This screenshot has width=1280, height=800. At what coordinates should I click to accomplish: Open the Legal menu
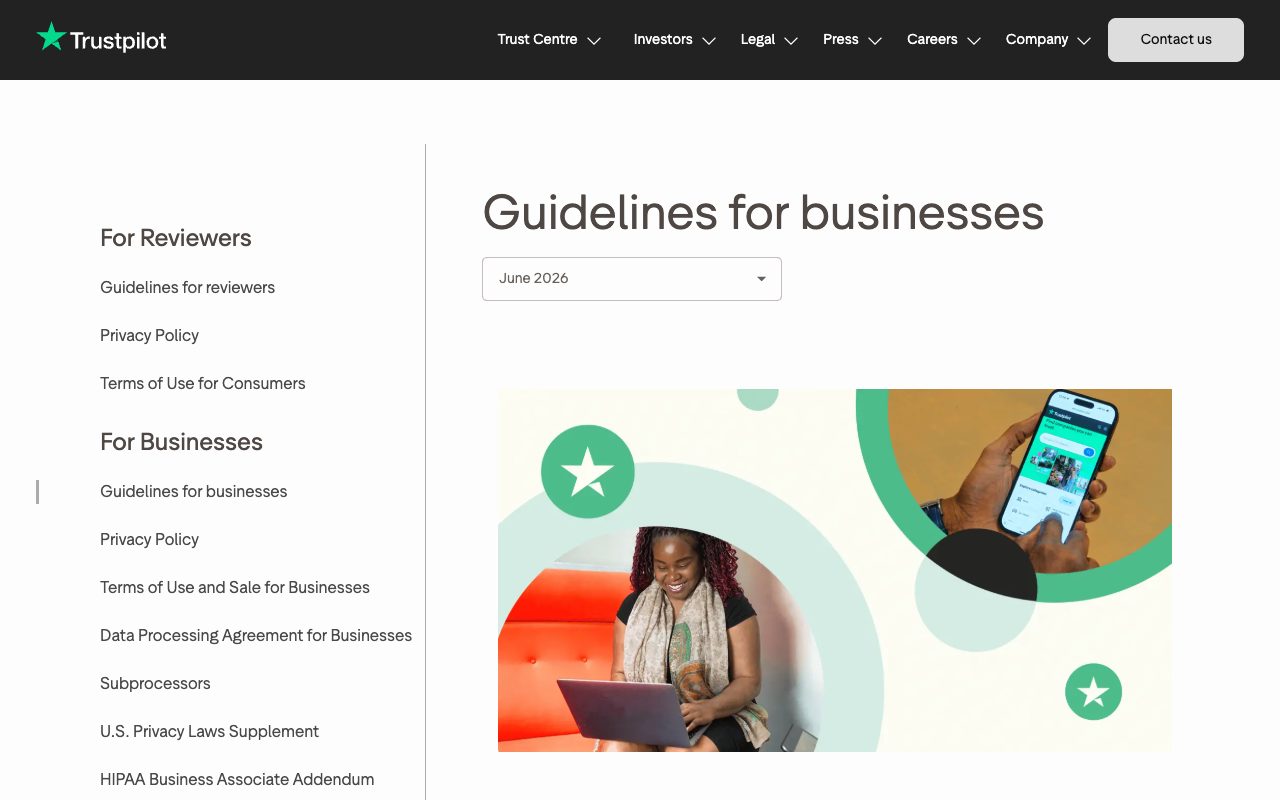[x=758, y=40]
